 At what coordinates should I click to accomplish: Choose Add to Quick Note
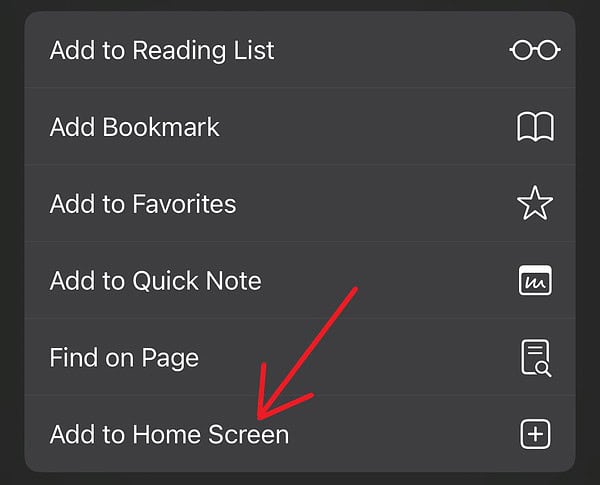pyautogui.click(x=300, y=280)
